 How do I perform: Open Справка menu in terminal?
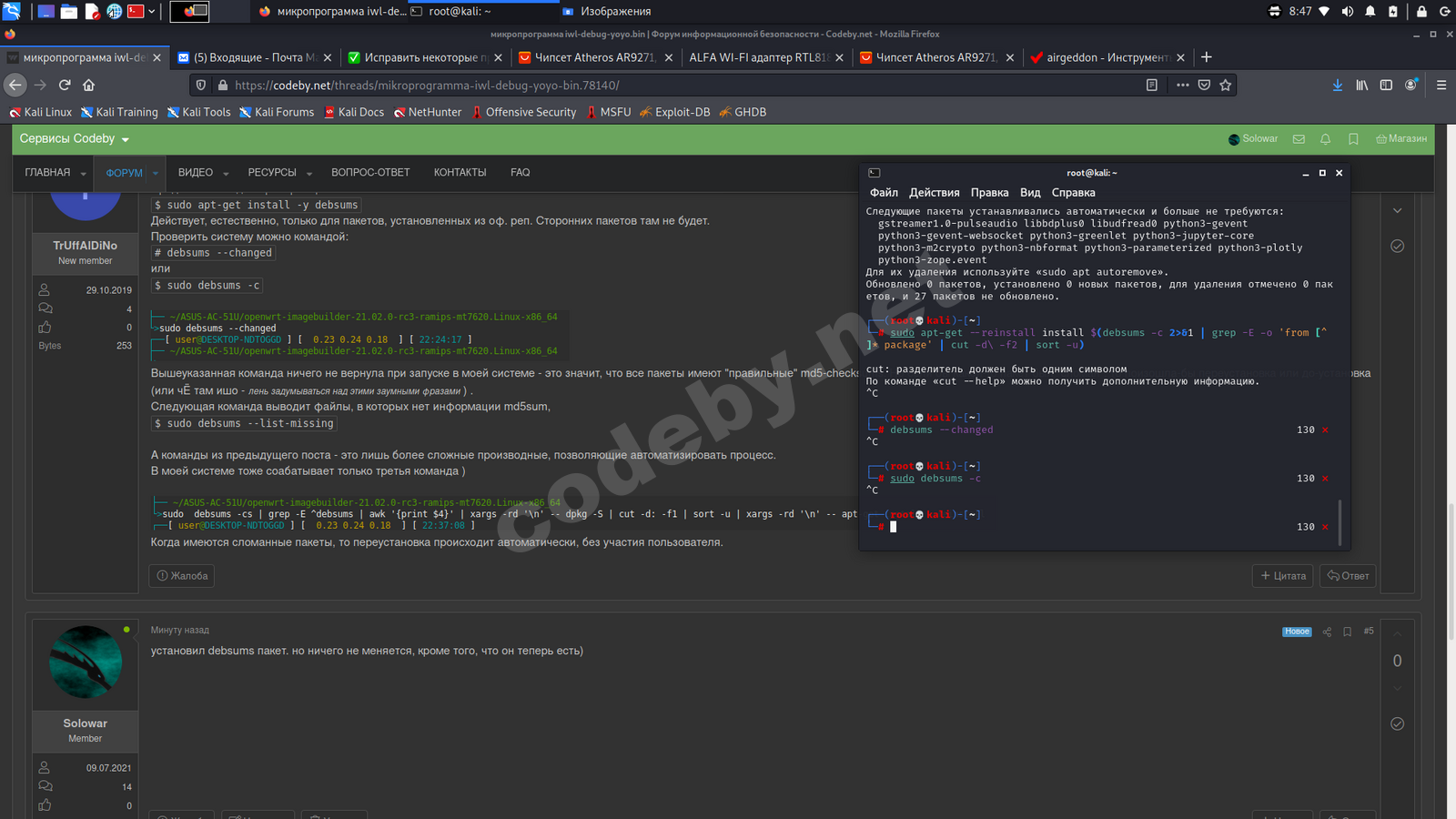pyautogui.click(x=1074, y=193)
